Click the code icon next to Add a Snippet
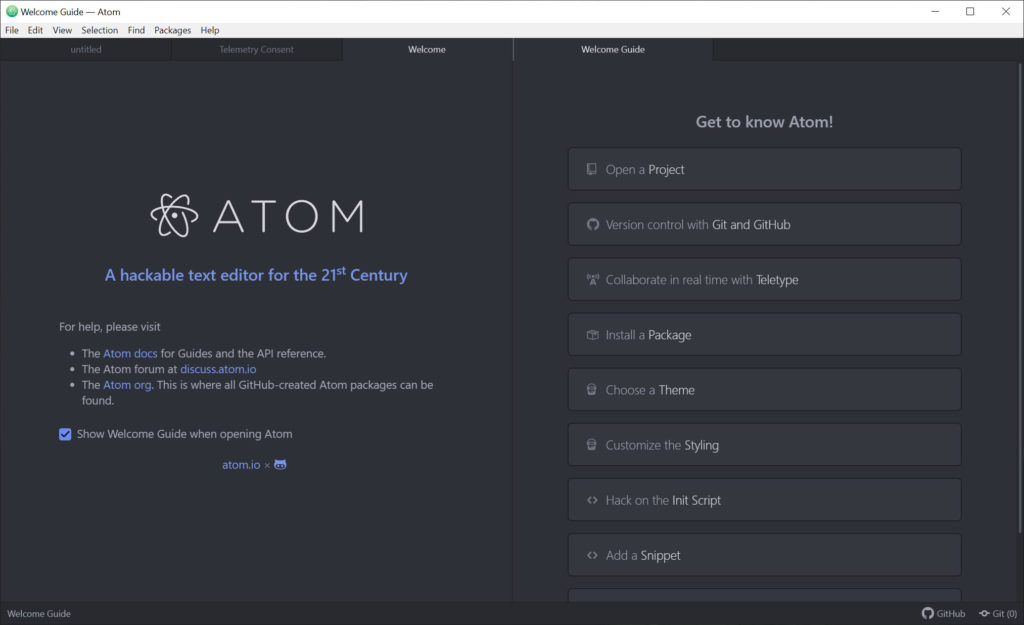Image resolution: width=1024 pixels, height=625 pixels. tap(592, 555)
